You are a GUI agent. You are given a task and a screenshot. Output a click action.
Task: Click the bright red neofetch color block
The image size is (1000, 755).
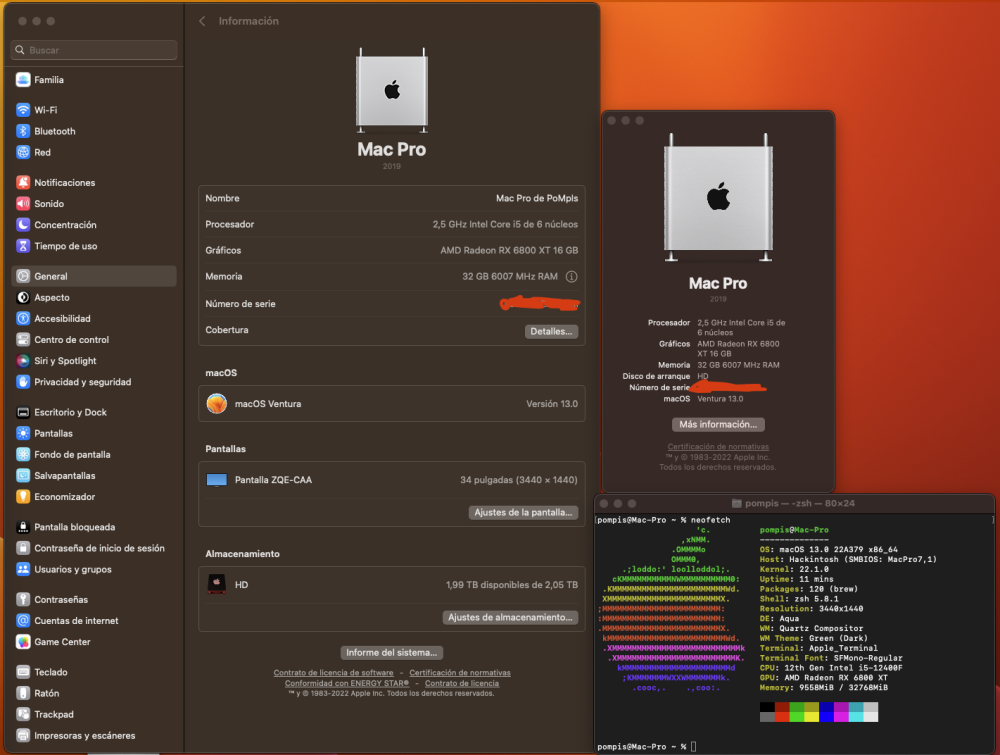point(782,717)
